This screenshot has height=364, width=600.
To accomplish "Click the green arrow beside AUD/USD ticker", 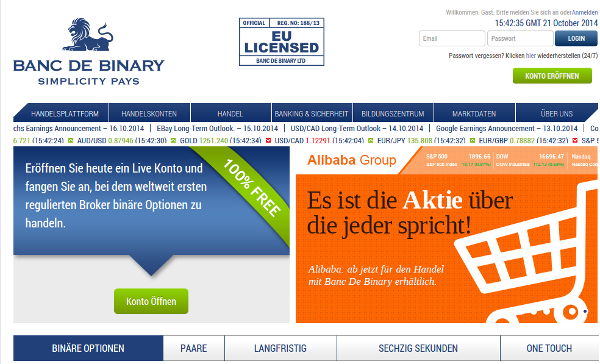I will coord(70,141).
